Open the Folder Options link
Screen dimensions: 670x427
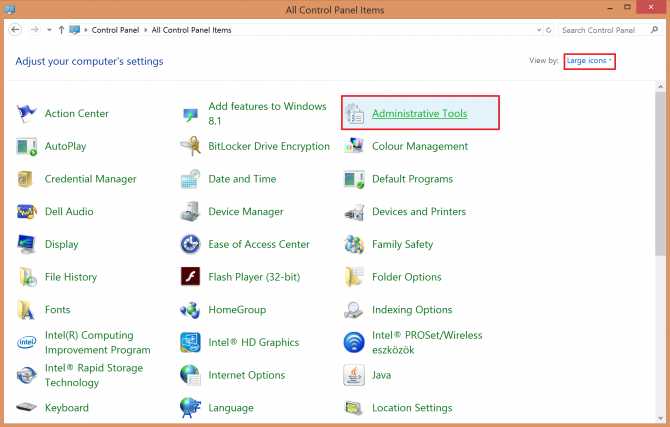pos(406,277)
